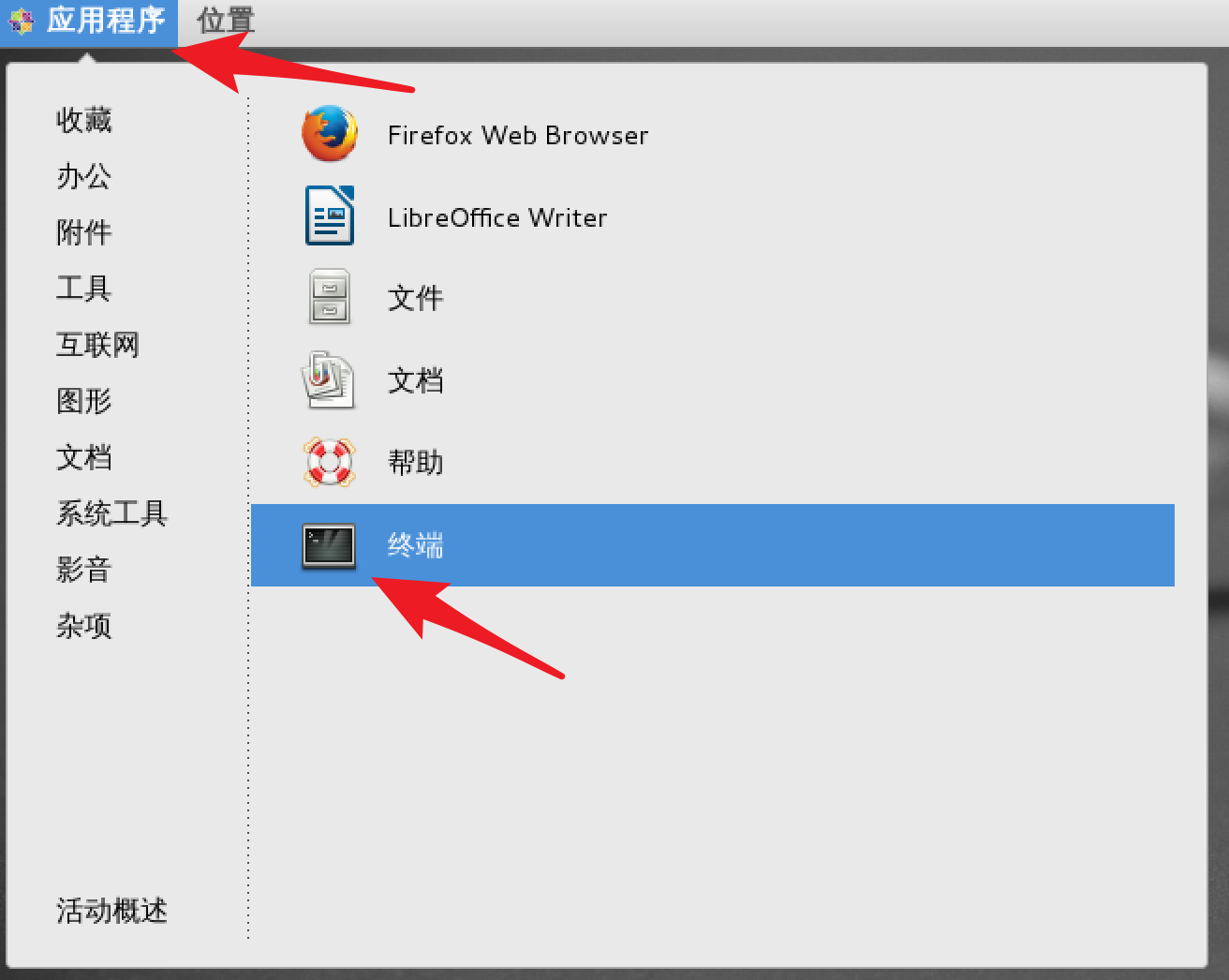This screenshot has width=1229, height=980.
Task: Open the 影音 category
Action: click(84, 570)
